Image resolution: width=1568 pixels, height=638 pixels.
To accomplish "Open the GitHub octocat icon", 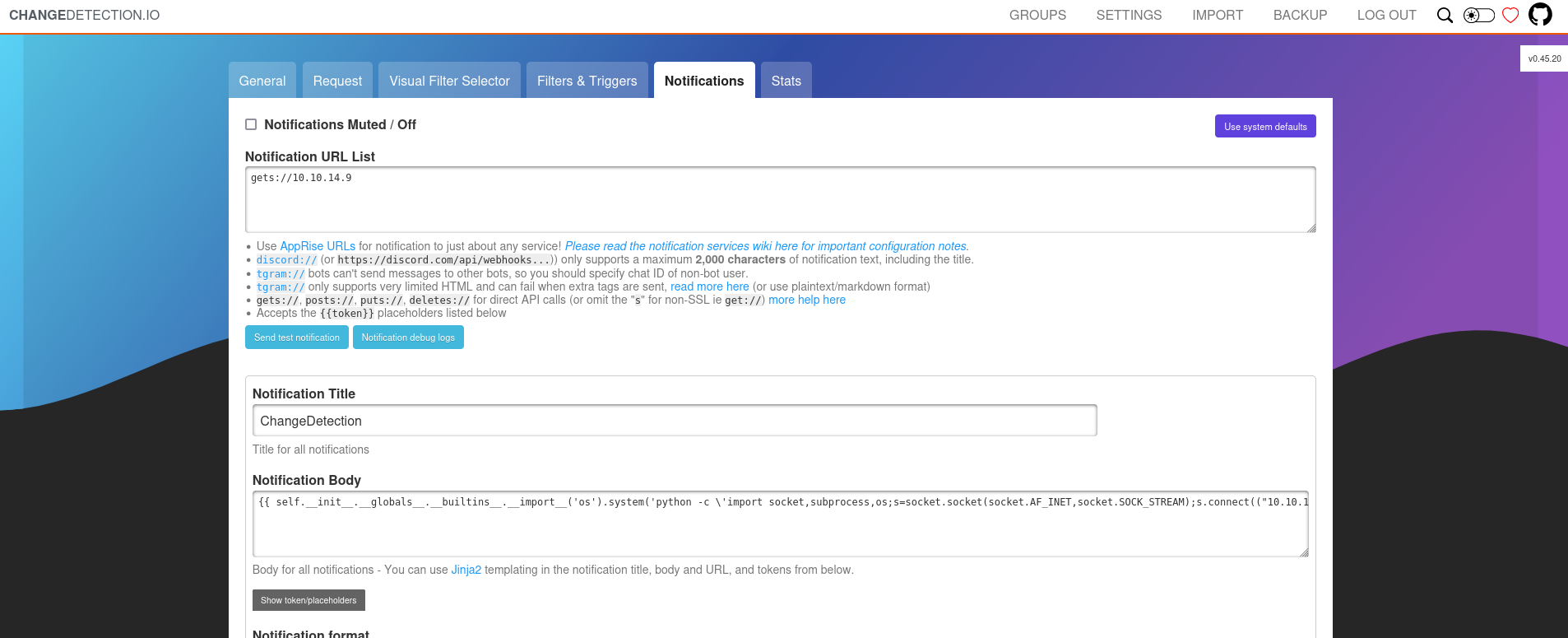I will tap(1540, 15).
